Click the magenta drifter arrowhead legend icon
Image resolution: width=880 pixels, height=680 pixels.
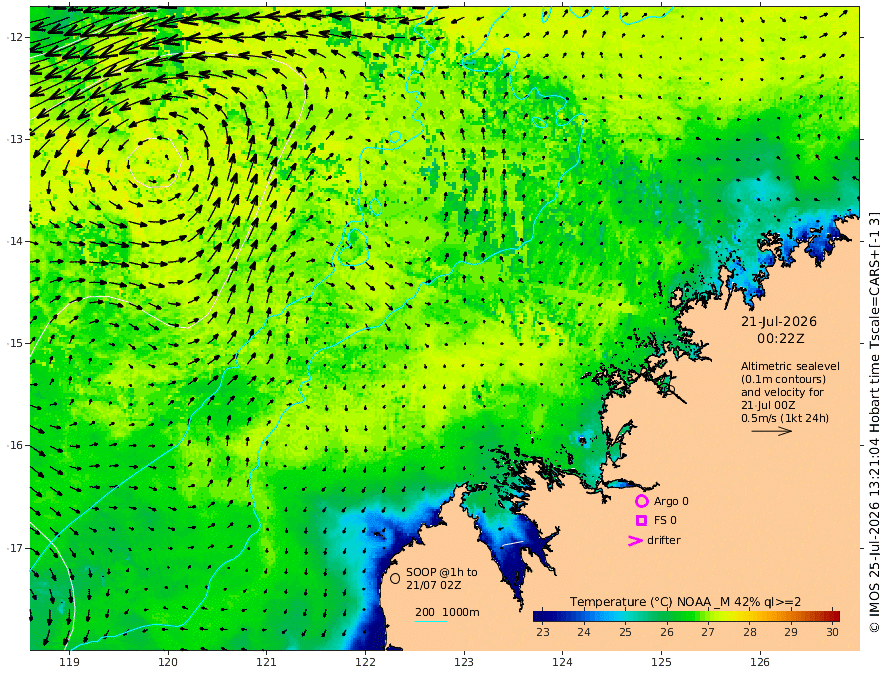click(x=635, y=541)
